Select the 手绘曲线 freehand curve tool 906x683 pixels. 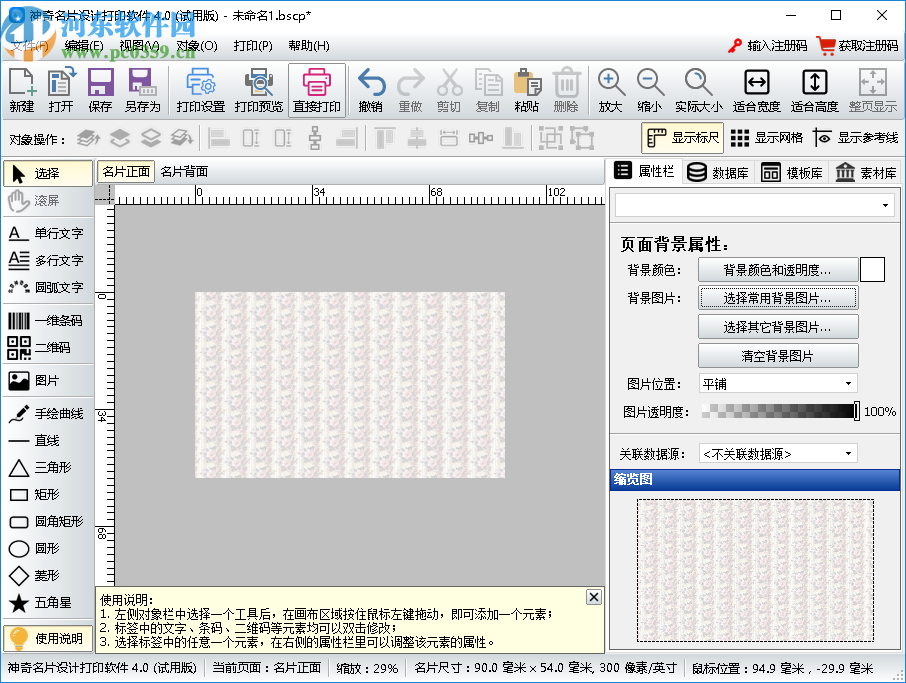[47, 414]
